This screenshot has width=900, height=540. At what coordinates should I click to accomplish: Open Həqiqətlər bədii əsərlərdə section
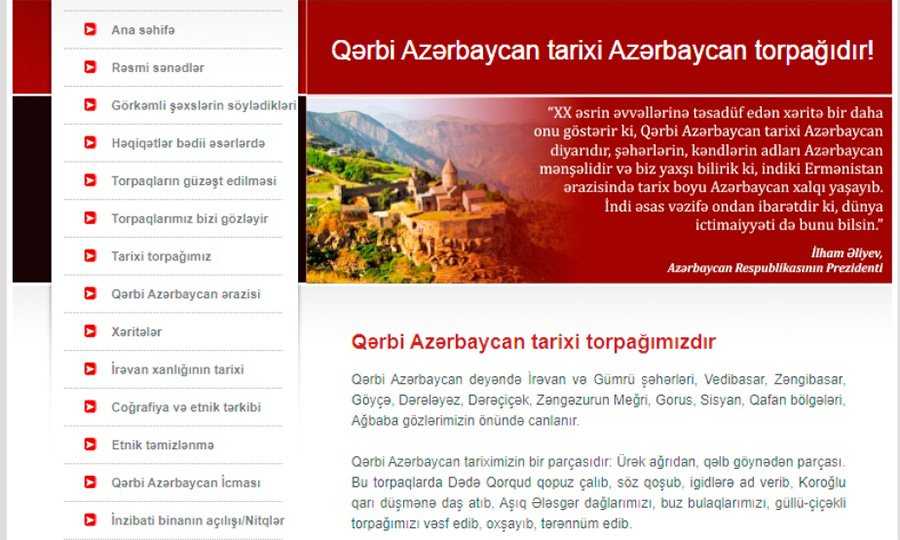(188, 143)
